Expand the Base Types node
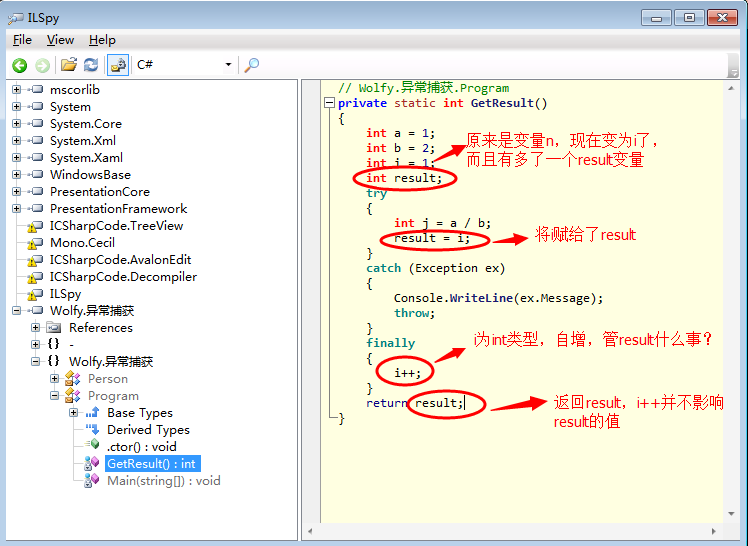Screen dimensions: 748x546 point(73,412)
